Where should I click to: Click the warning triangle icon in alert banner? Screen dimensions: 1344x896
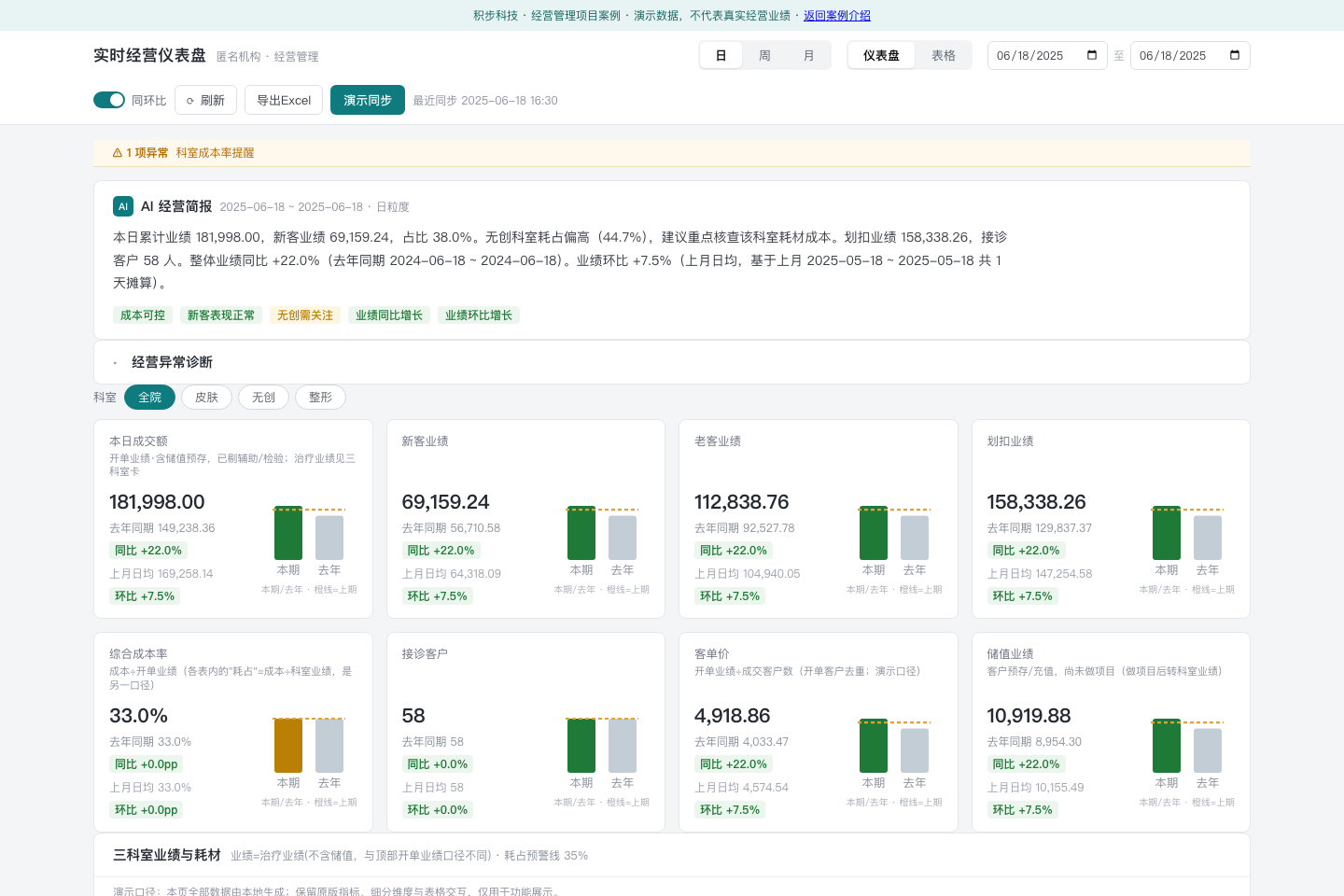[x=118, y=153]
